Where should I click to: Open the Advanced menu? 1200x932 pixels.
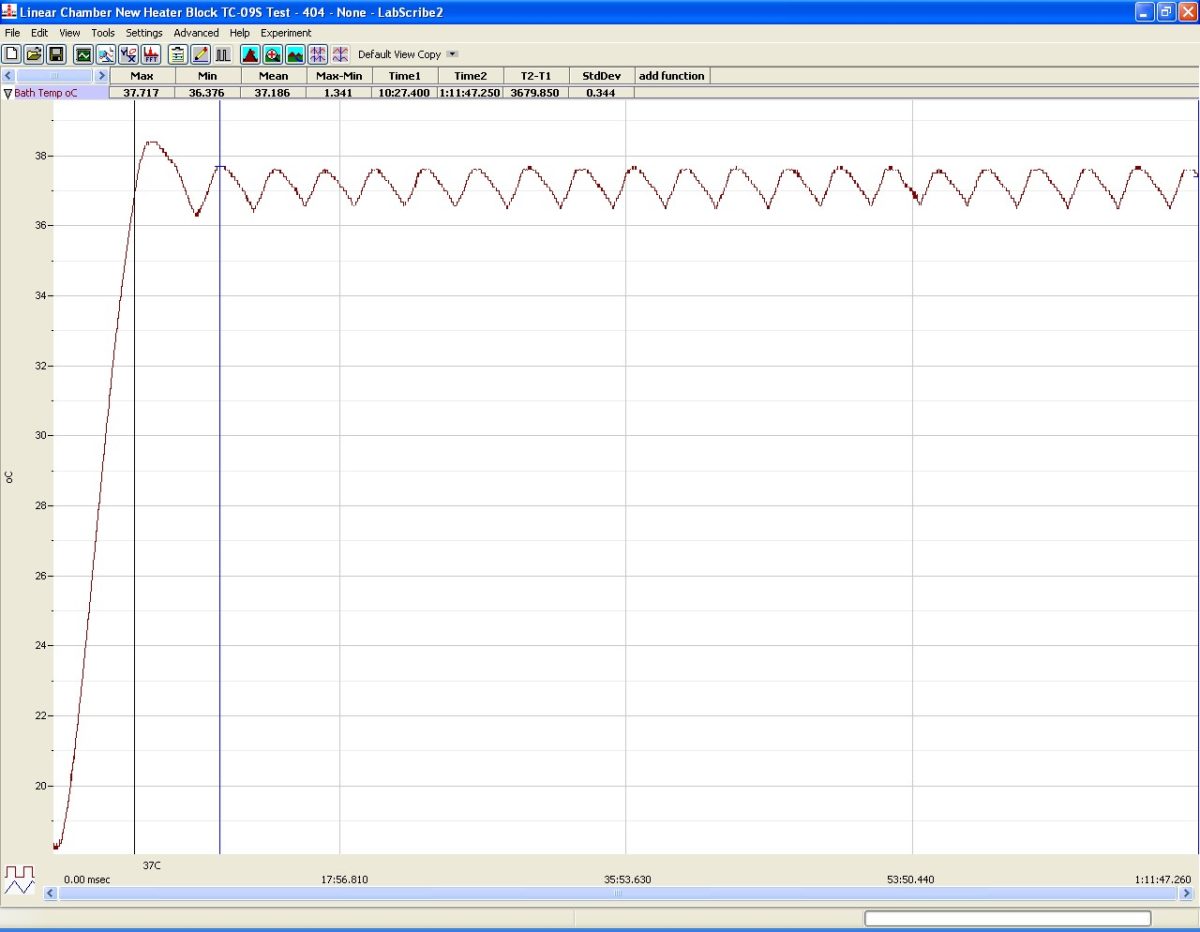click(196, 33)
